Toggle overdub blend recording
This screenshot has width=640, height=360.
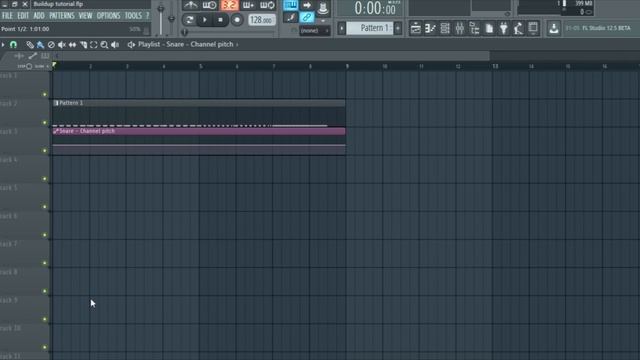click(248, 5)
